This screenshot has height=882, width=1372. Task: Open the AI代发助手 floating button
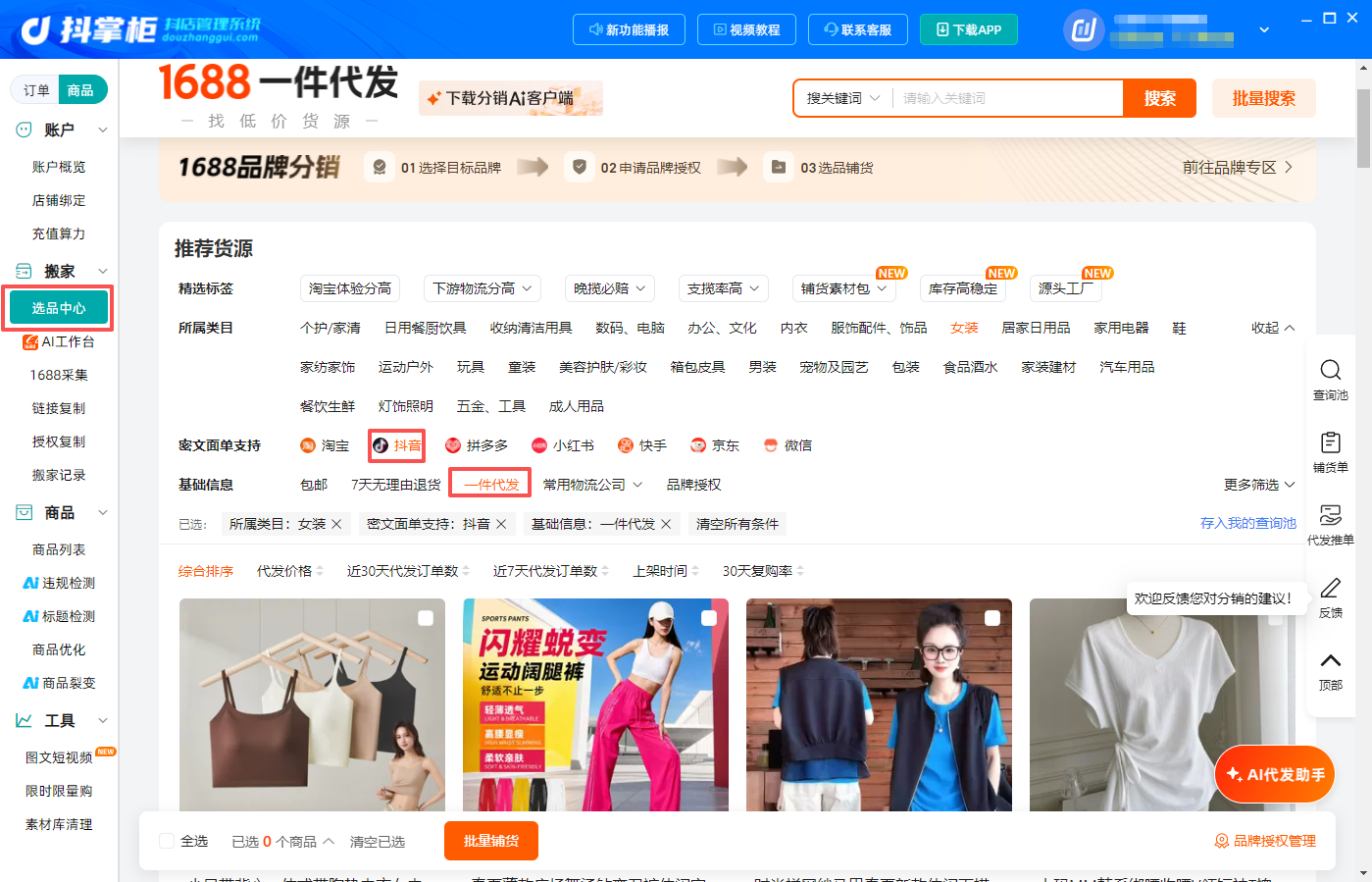[1275, 775]
